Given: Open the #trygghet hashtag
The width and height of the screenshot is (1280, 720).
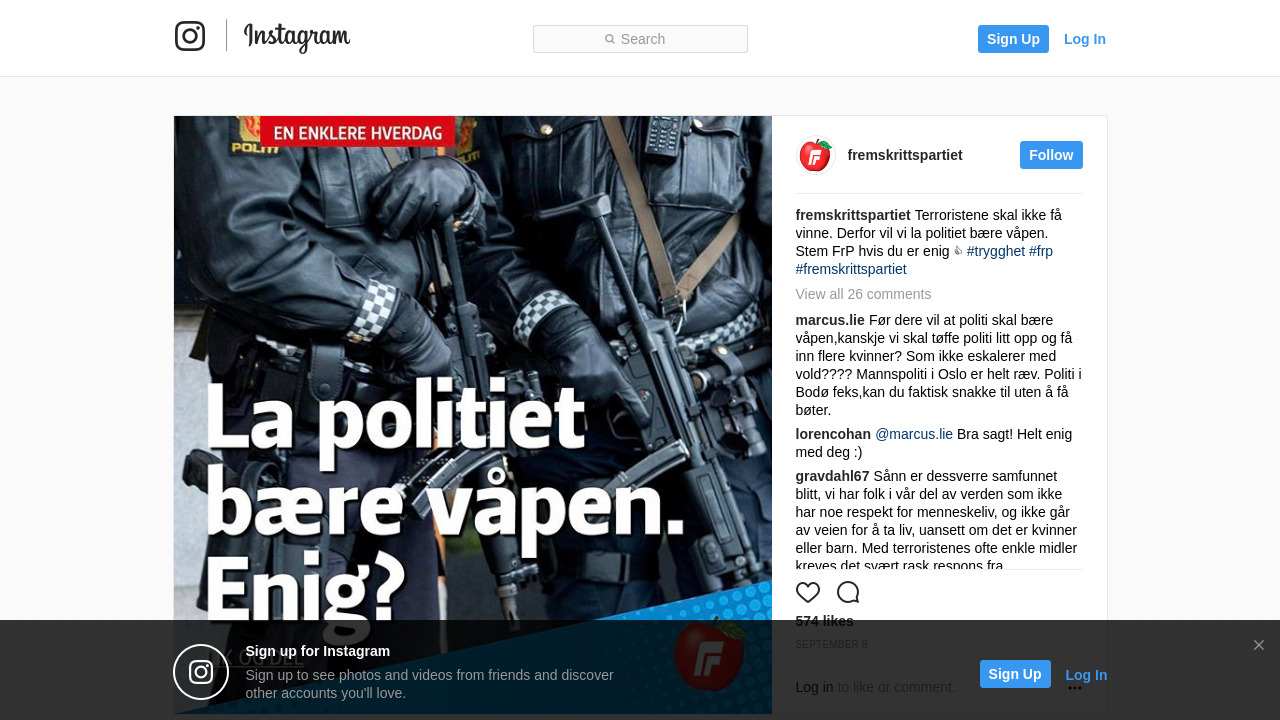Looking at the screenshot, I should point(996,251).
